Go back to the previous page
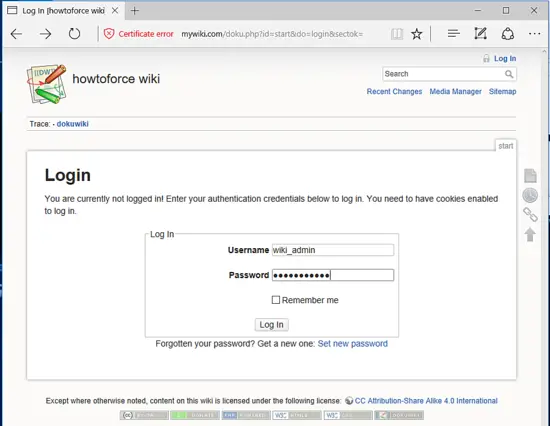Viewport: 550px width, 426px height. (x=16, y=34)
